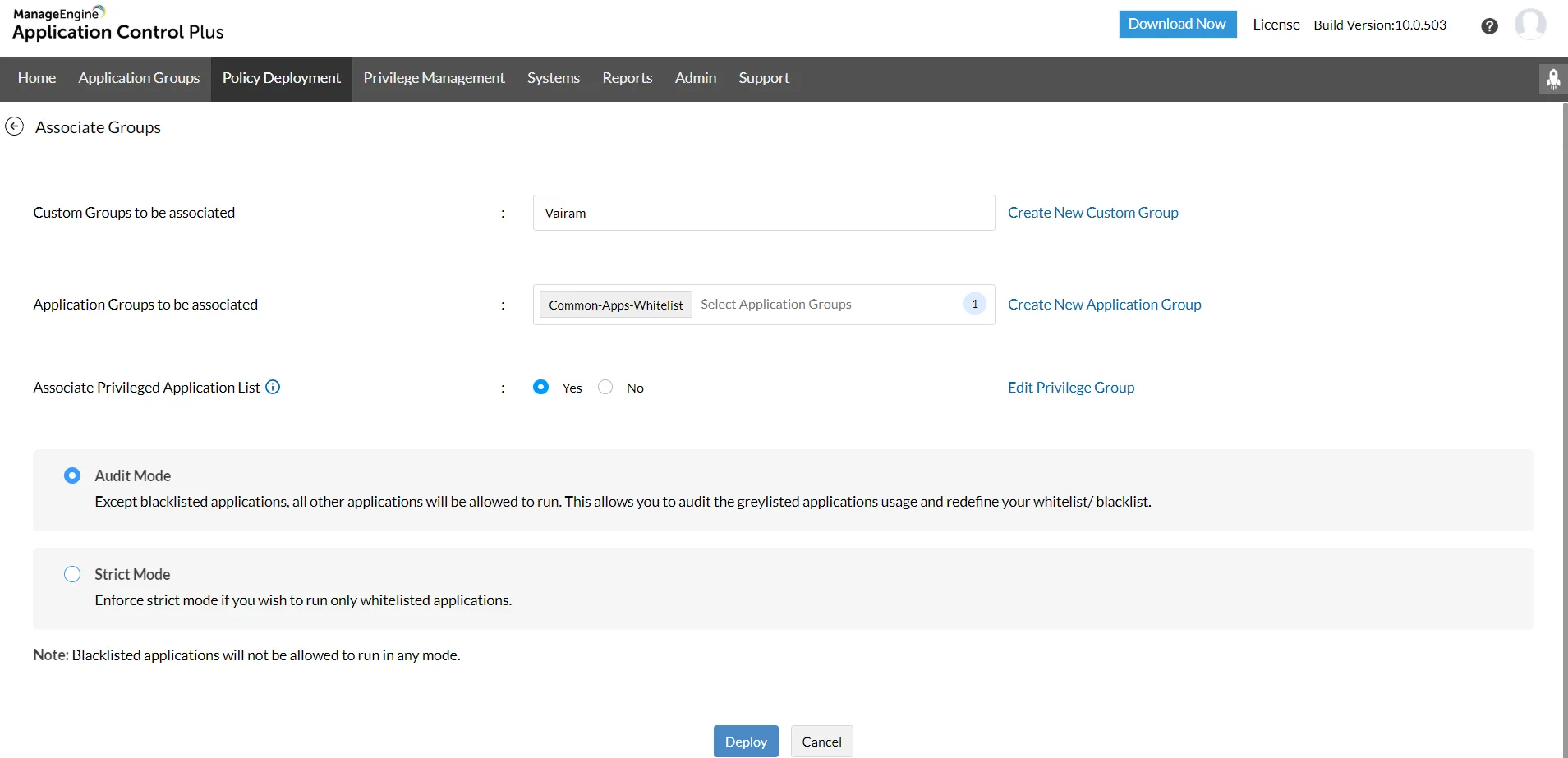Image resolution: width=1568 pixels, height=758 pixels.
Task: Switch to the Privilege Management tab
Action: coord(434,78)
